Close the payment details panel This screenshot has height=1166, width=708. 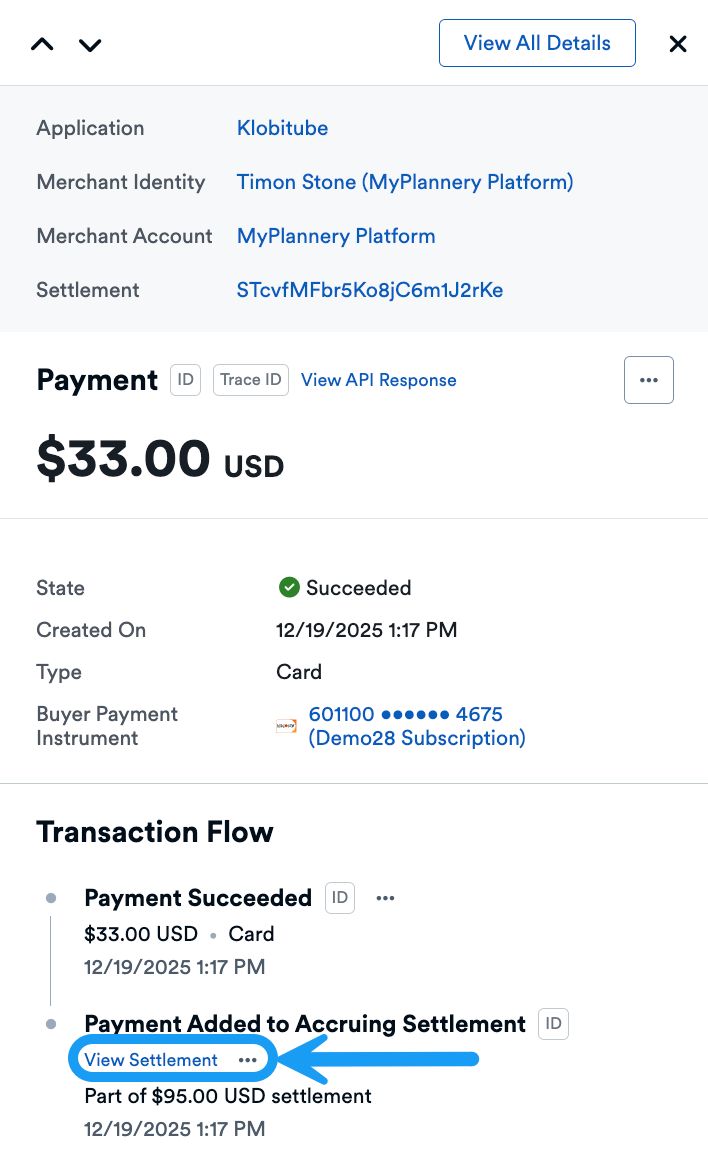pyautogui.click(x=678, y=44)
